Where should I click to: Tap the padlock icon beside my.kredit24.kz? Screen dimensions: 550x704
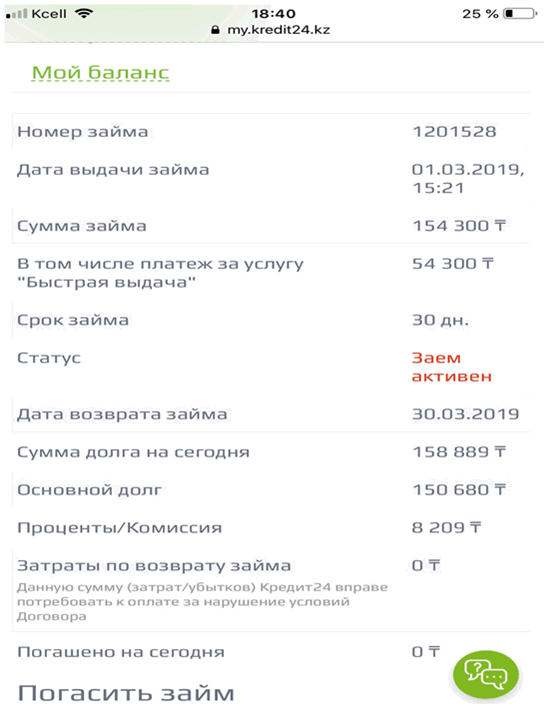click(x=216, y=30)
